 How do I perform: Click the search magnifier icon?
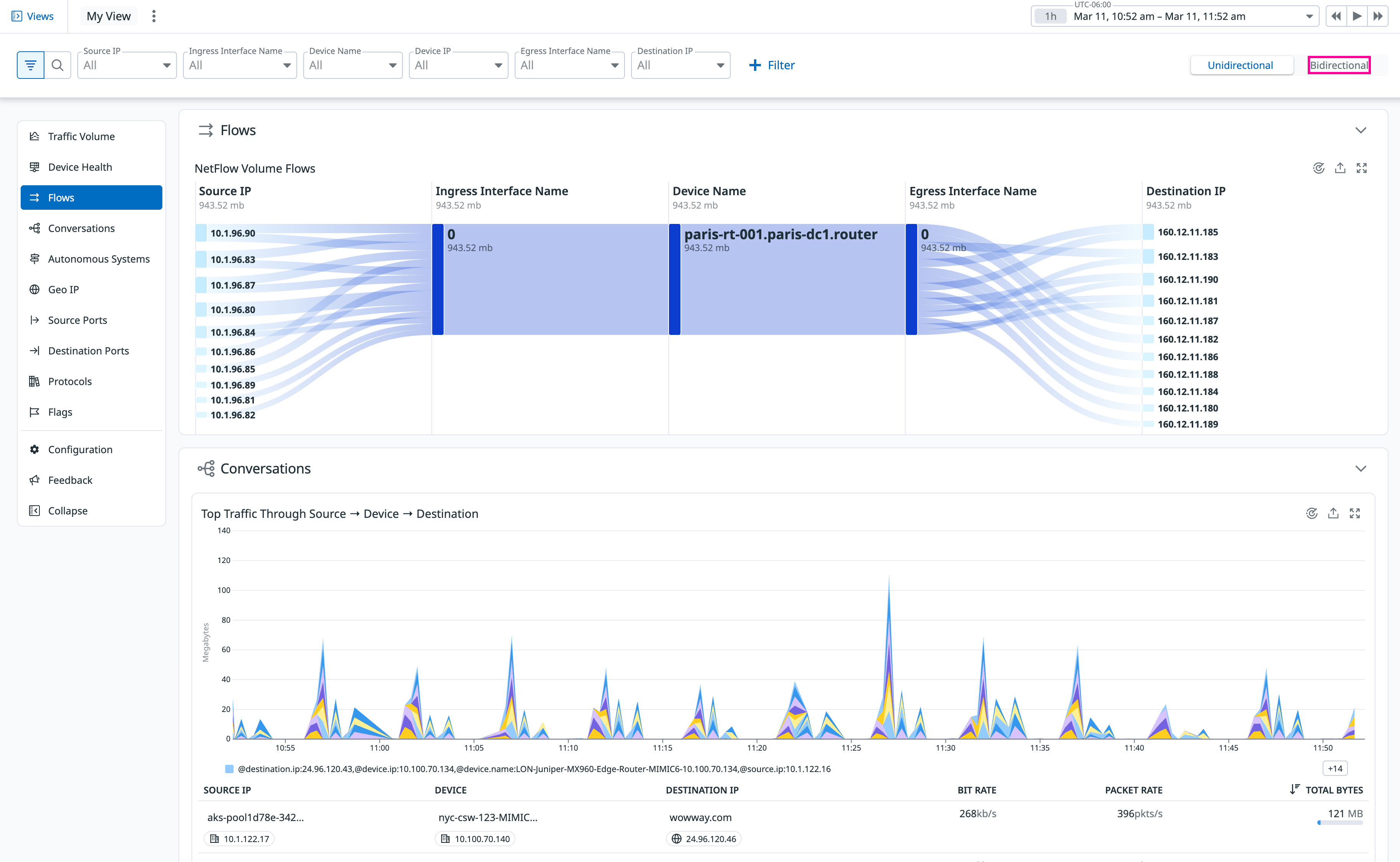pos(57,65)
